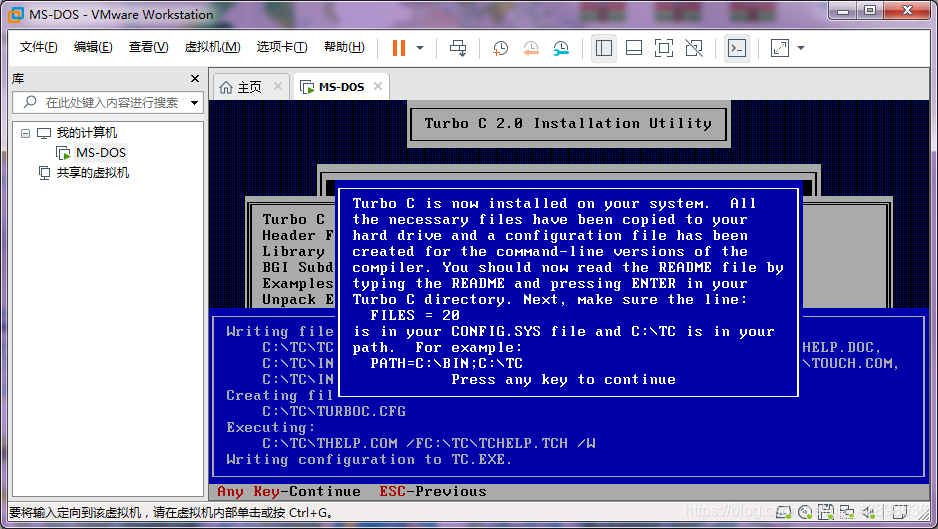Screen dimensions: 938x529
Task: Switch to the MS-DOS tab
Action: (341, 87)
